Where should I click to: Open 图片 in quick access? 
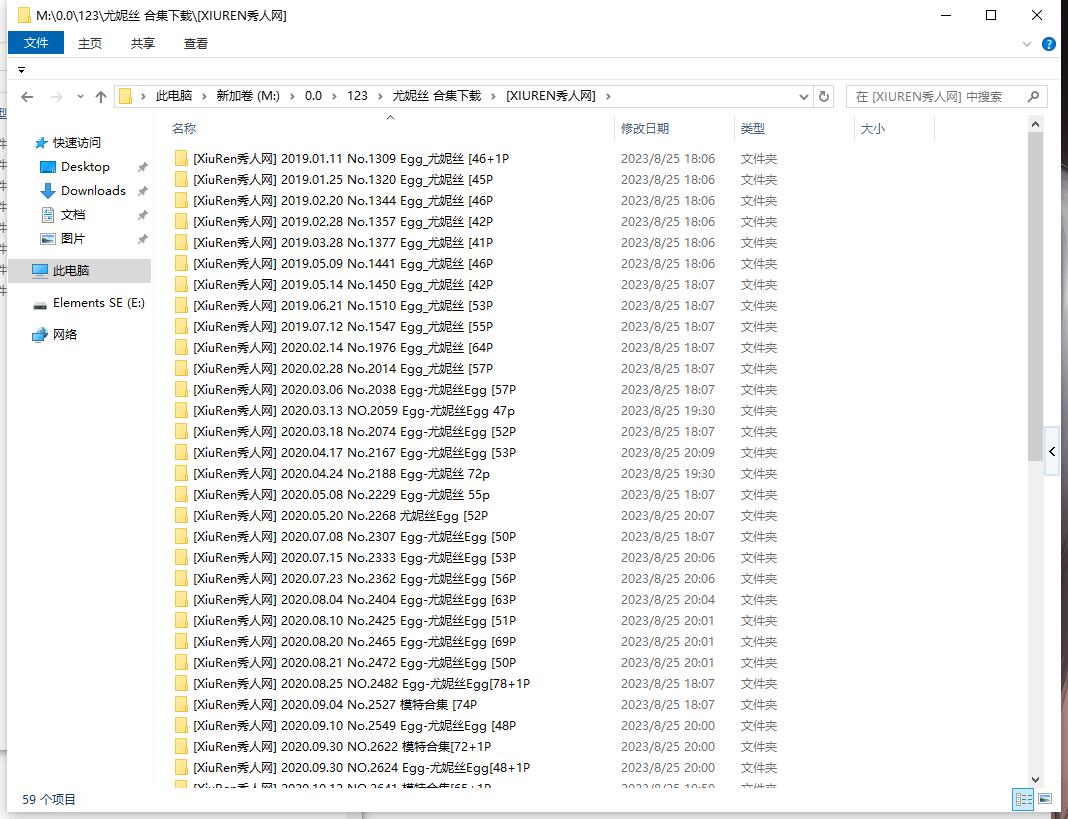pos(73,239)
